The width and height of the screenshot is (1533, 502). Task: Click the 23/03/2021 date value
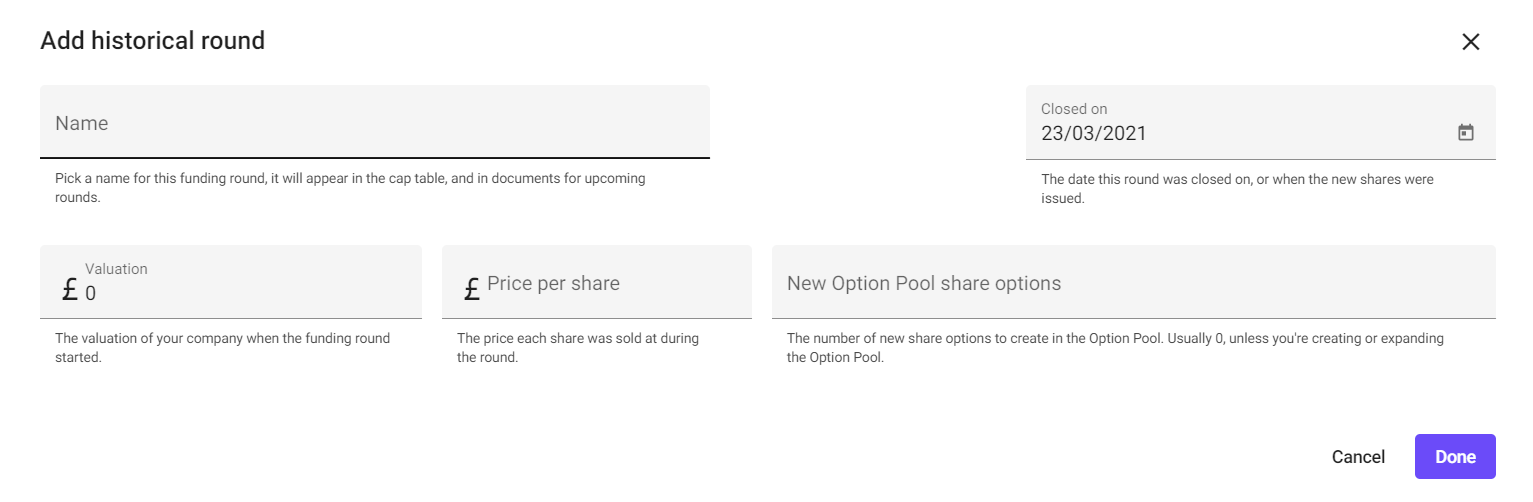[1094, 134]
